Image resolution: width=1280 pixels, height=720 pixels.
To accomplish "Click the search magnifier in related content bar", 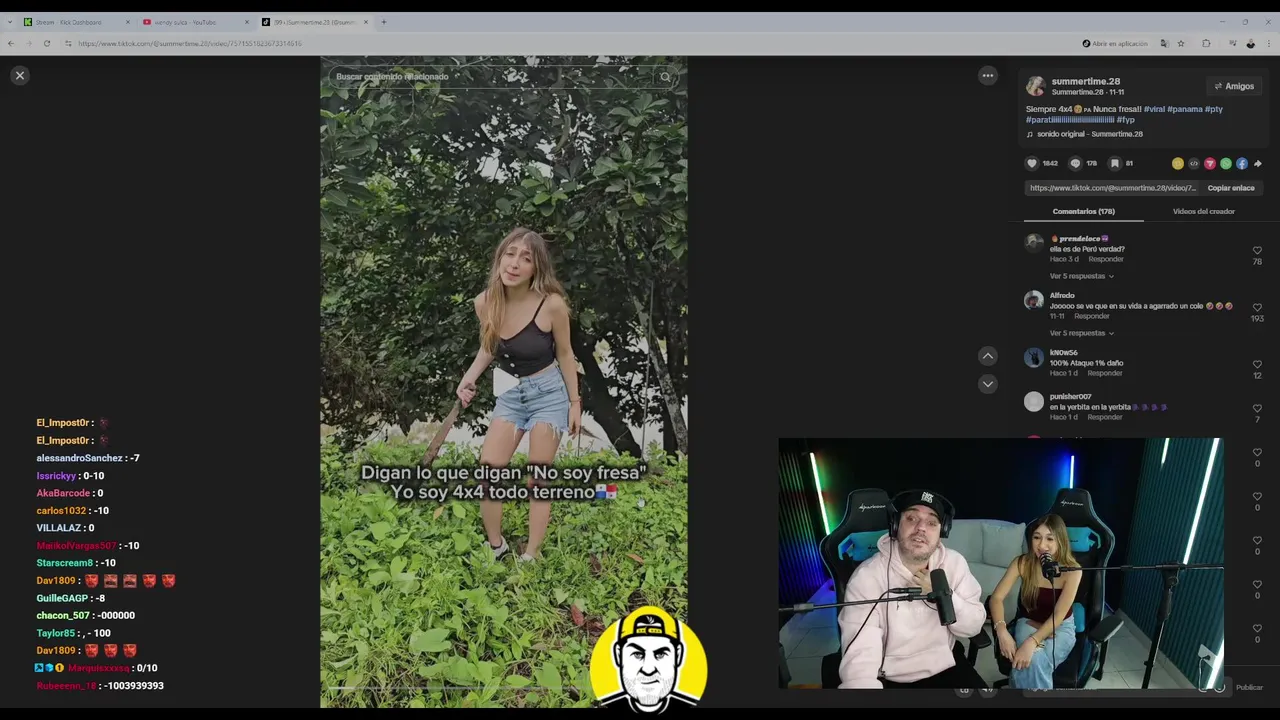I will [x=665, y=77].
